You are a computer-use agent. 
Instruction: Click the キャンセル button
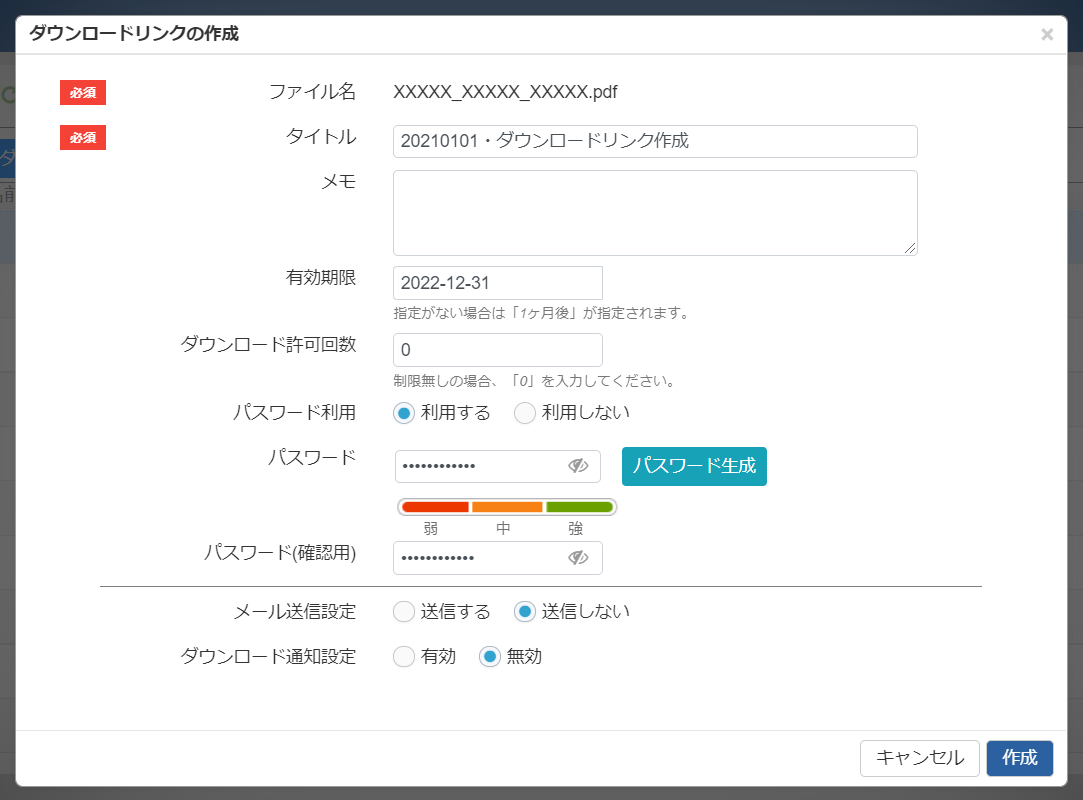click(919, 758)
